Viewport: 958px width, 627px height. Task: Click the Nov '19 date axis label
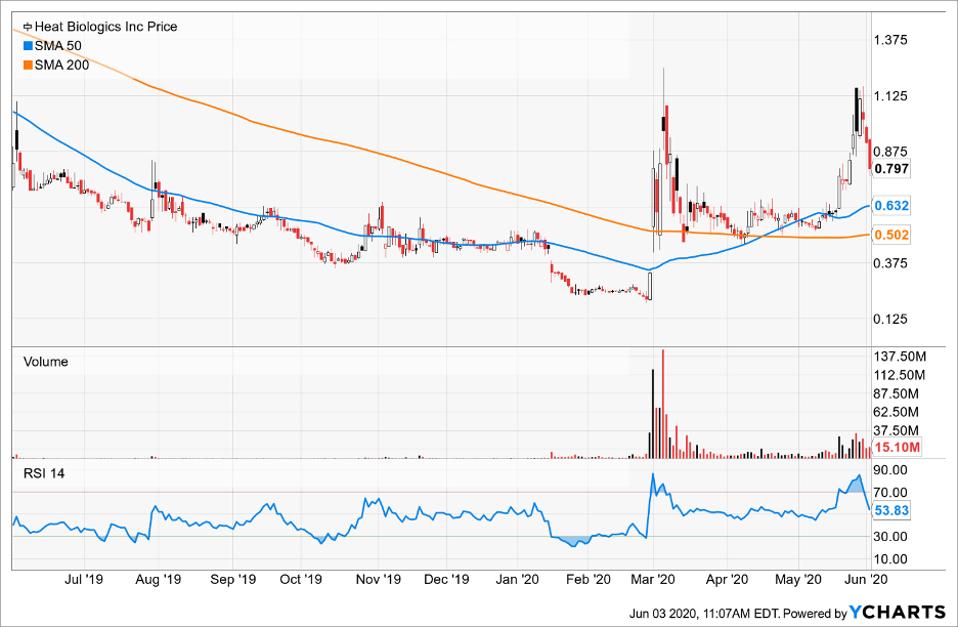tap(378, 579)
